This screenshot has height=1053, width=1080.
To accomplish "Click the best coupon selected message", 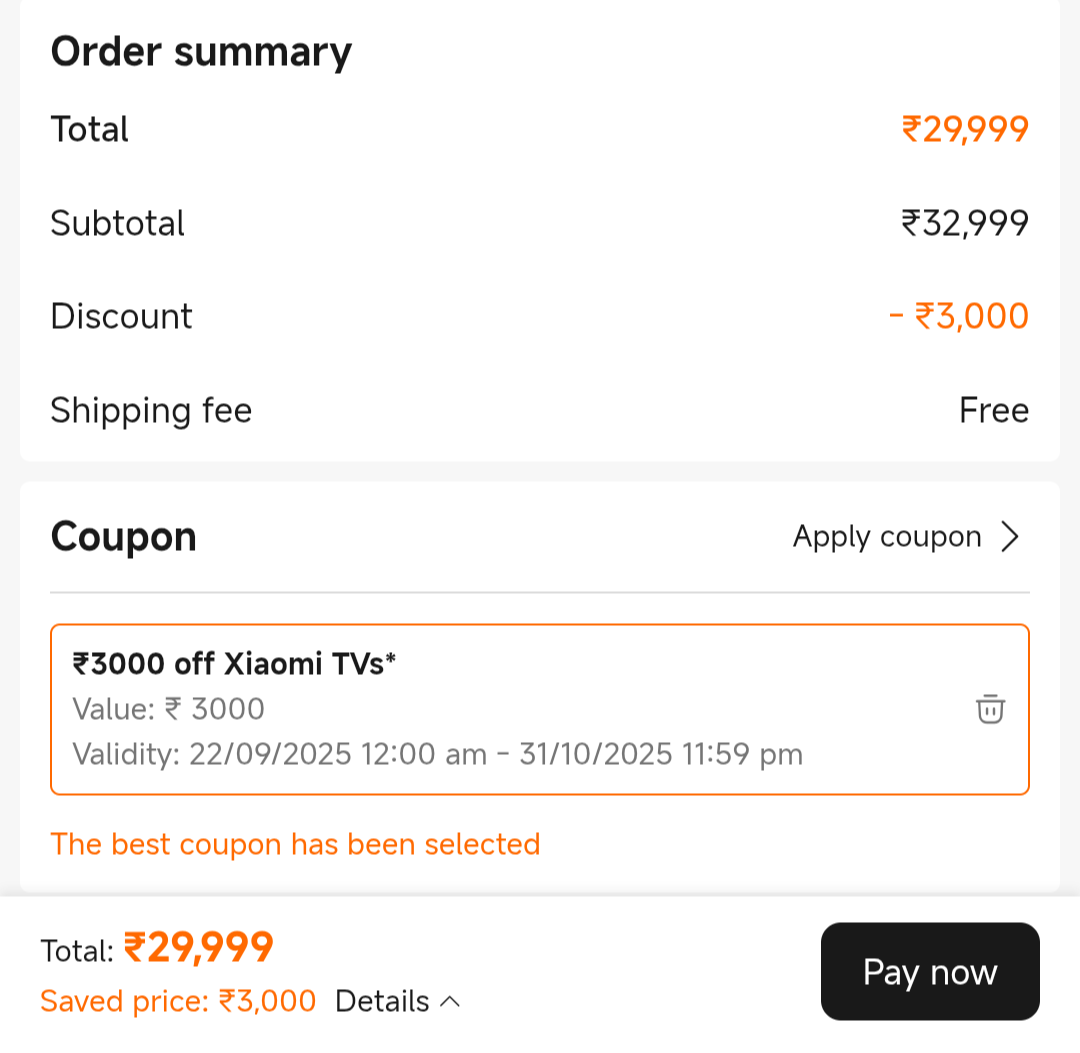I will pos(295,844).
